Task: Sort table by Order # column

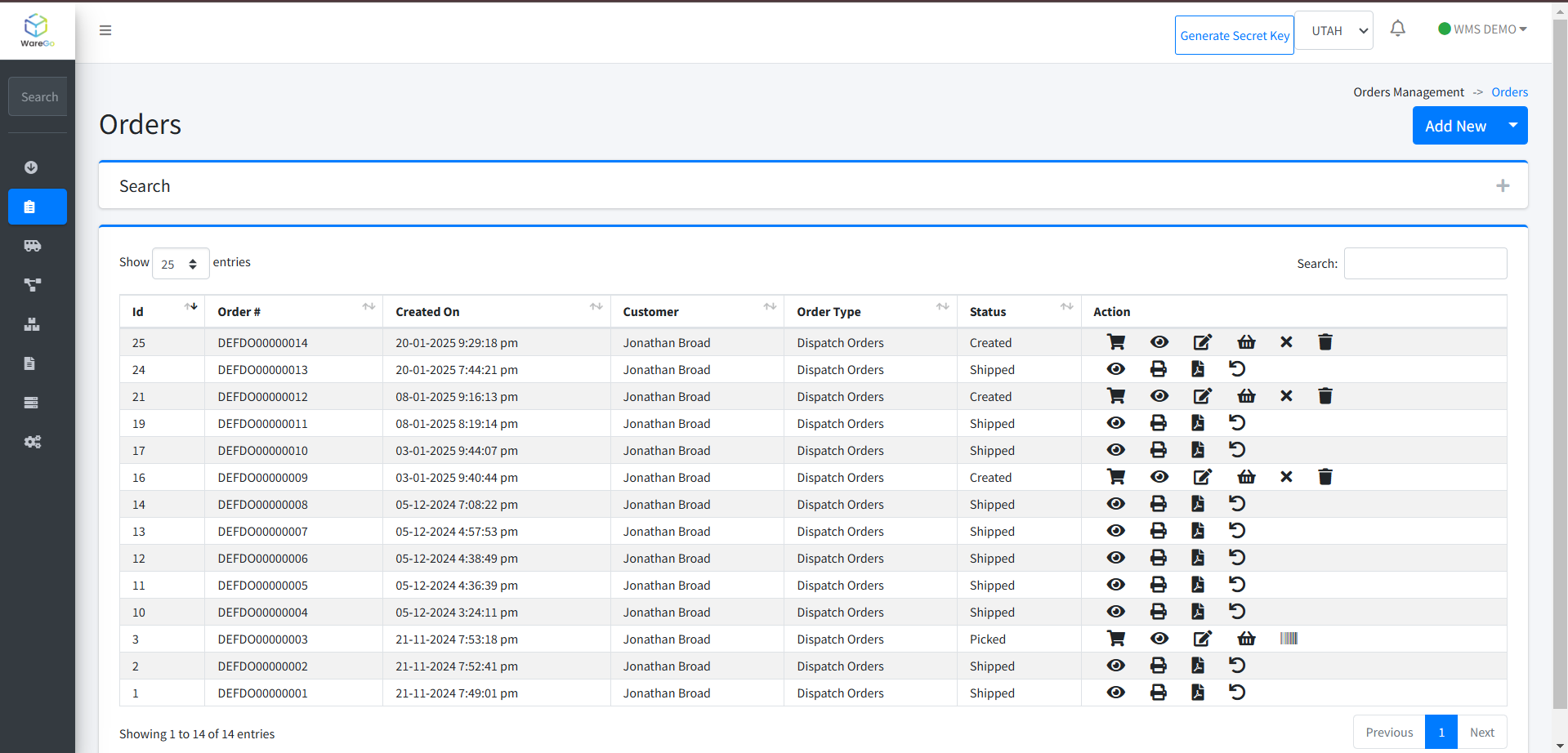Action: point(294,312)
